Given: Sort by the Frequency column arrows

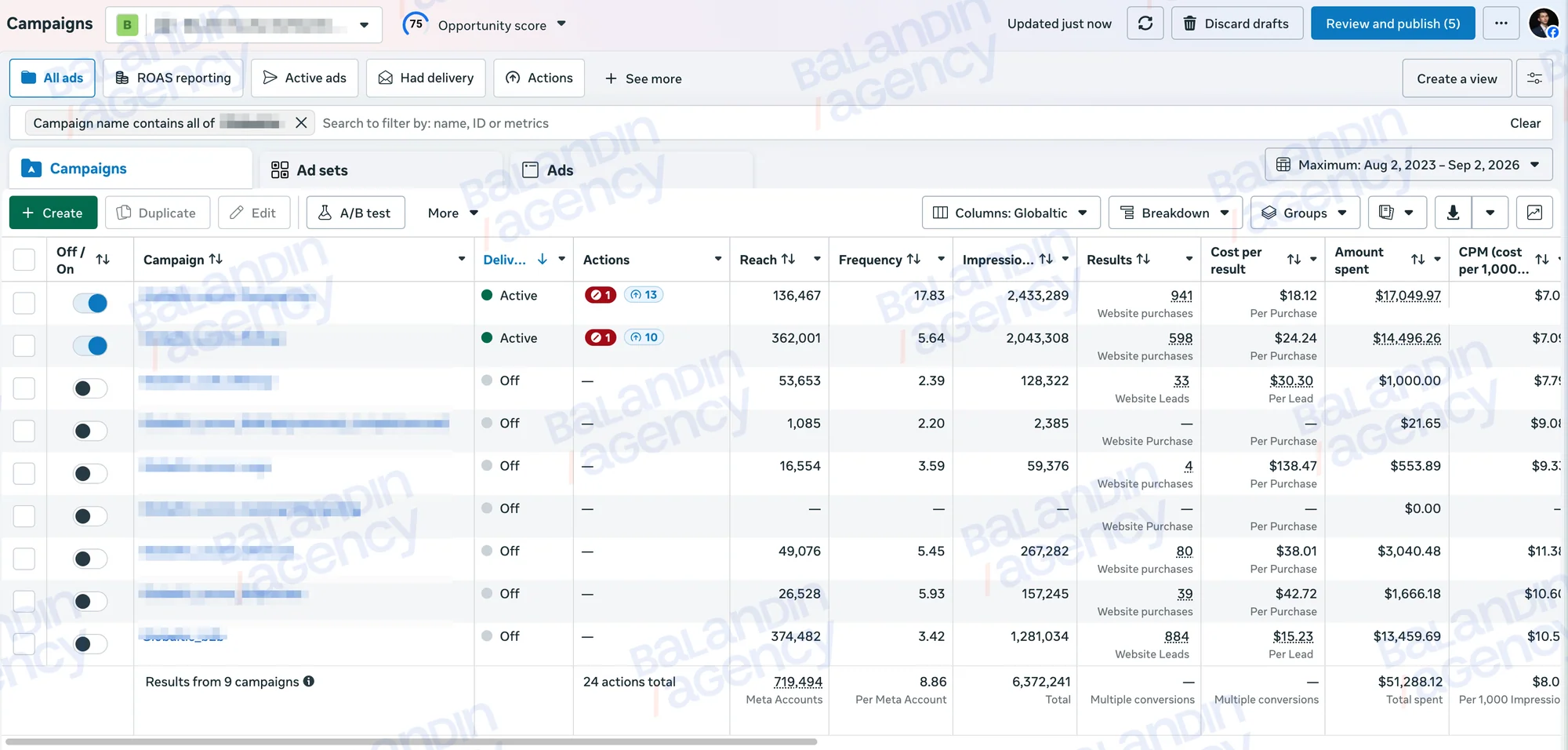Looking at the screenshot, I should (913, 259).
